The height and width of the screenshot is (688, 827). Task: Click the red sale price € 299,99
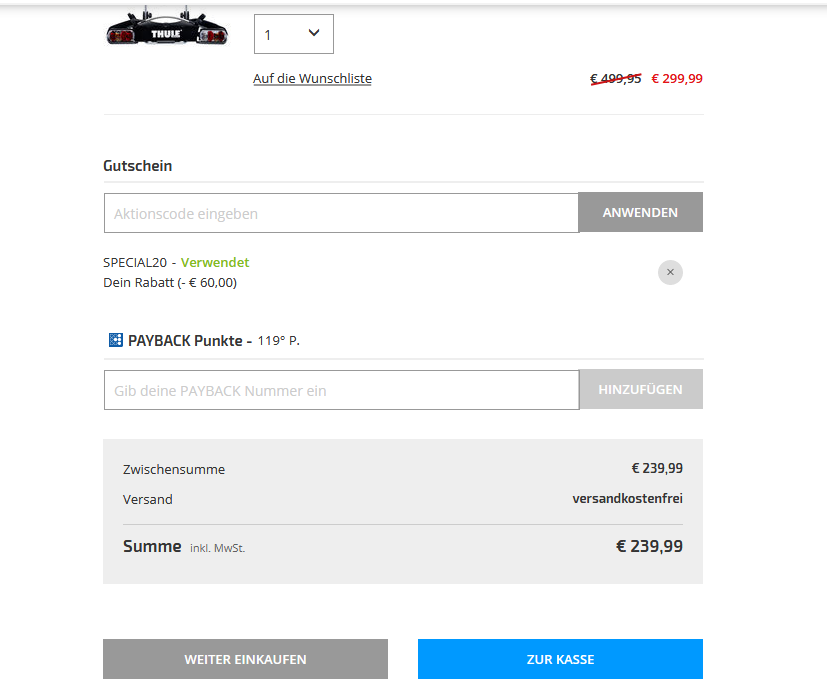coord(677,79)
